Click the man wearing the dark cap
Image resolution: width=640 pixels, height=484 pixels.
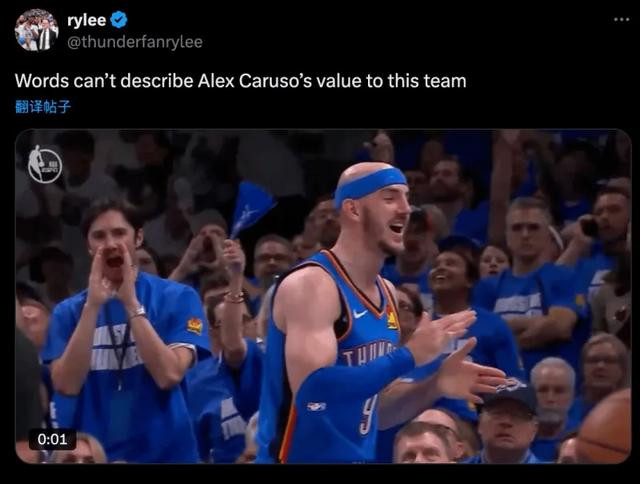click(x=507, y=420)
